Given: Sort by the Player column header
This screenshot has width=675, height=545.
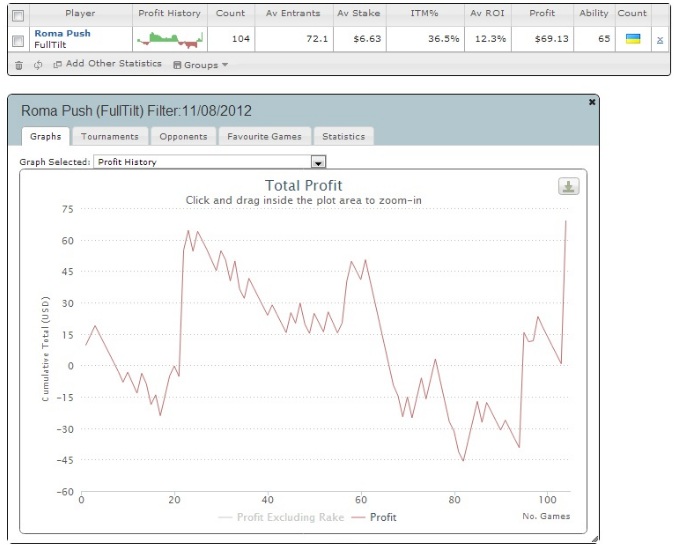Looking at the screenshot, I should [x=81, y=13].
